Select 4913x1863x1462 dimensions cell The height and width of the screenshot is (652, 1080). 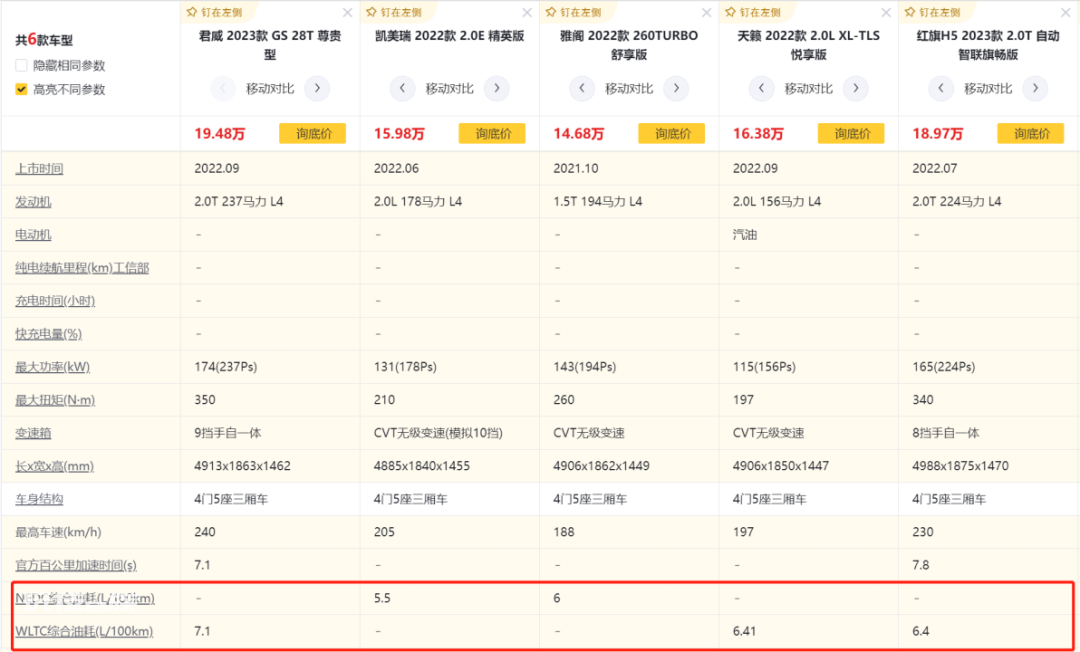pyautogui.click(x=242, y=466)
